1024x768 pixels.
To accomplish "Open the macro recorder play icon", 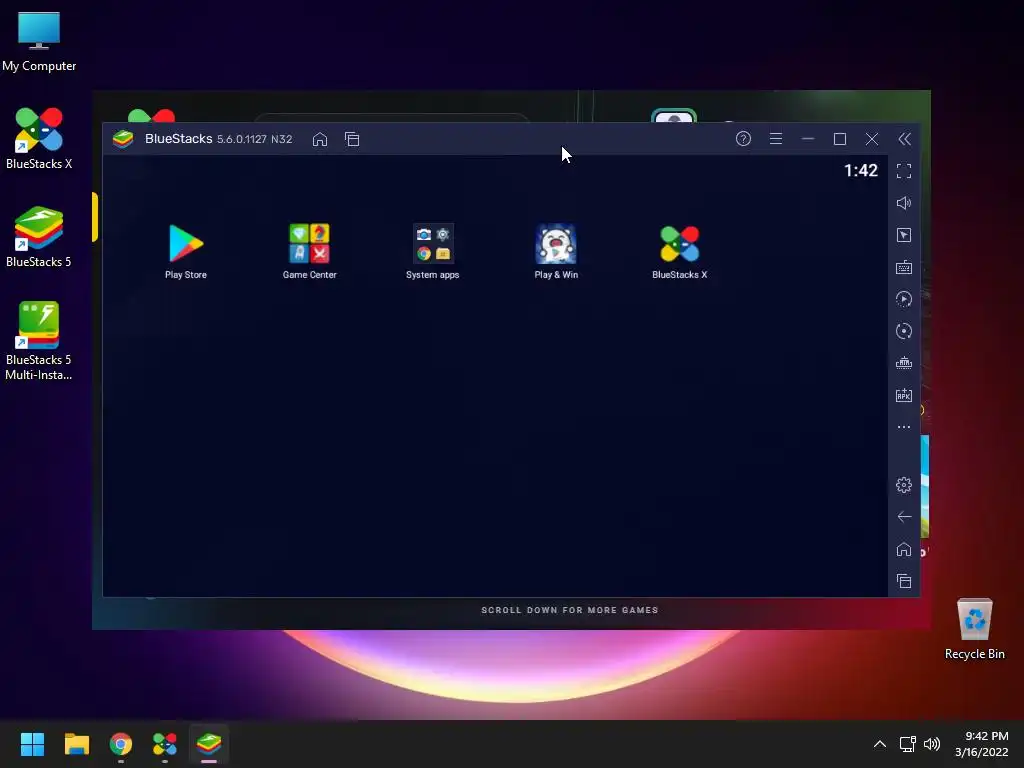I will tap(904, 299).
